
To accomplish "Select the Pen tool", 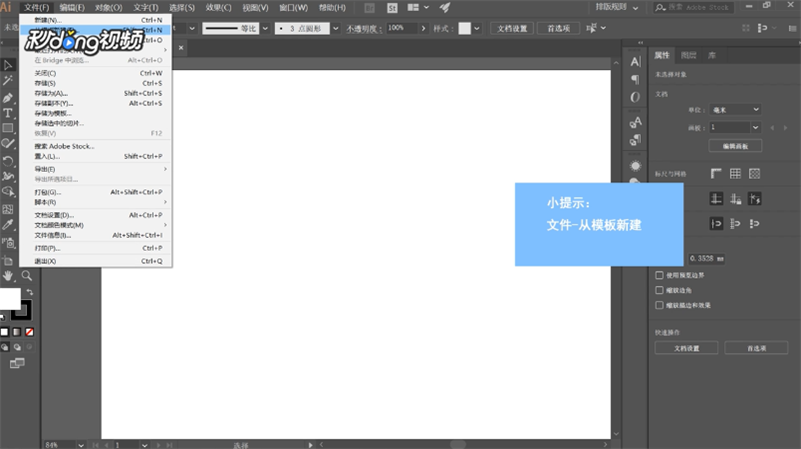I will pos(8,97).
